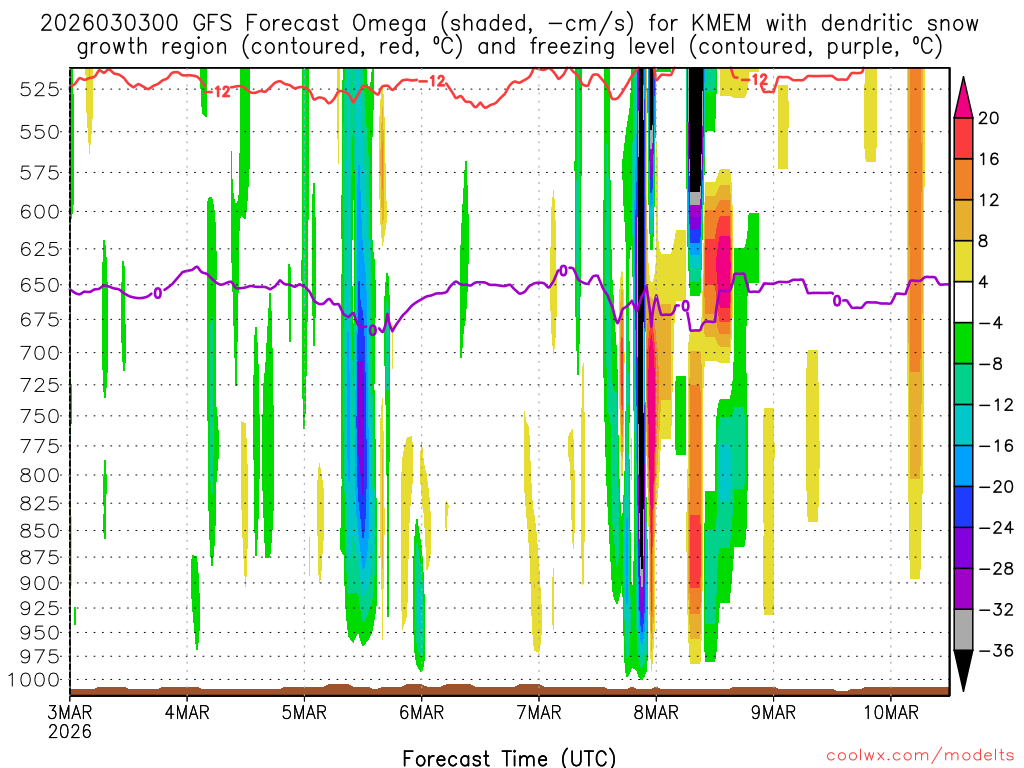Click the 3MAR 2026 axis label
The width and height of the screenshot is (1024, 768).
click(70, 721)
